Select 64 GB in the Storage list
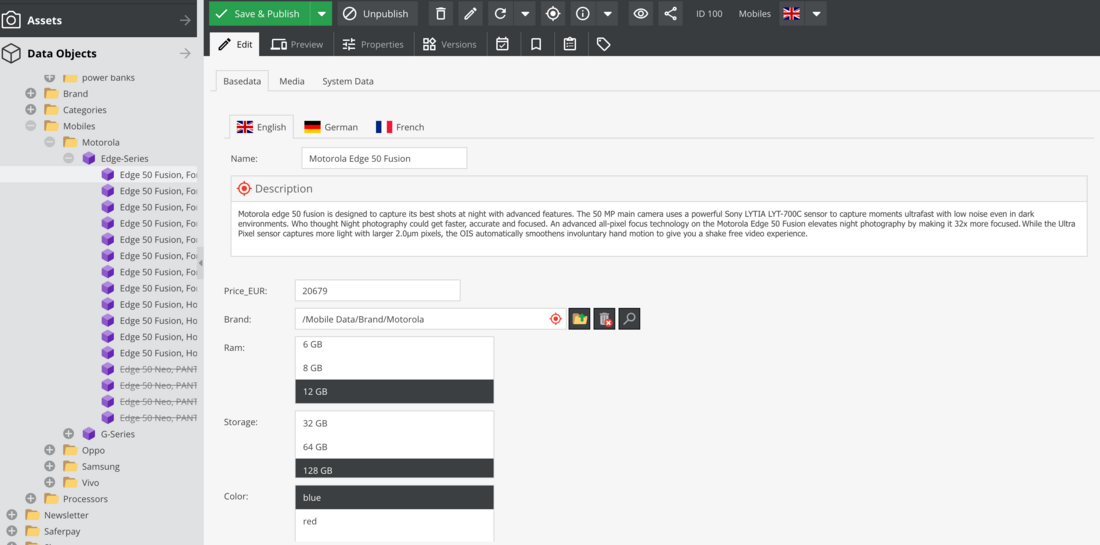This screenshot has width=1100, height=545. pos(394,447)
